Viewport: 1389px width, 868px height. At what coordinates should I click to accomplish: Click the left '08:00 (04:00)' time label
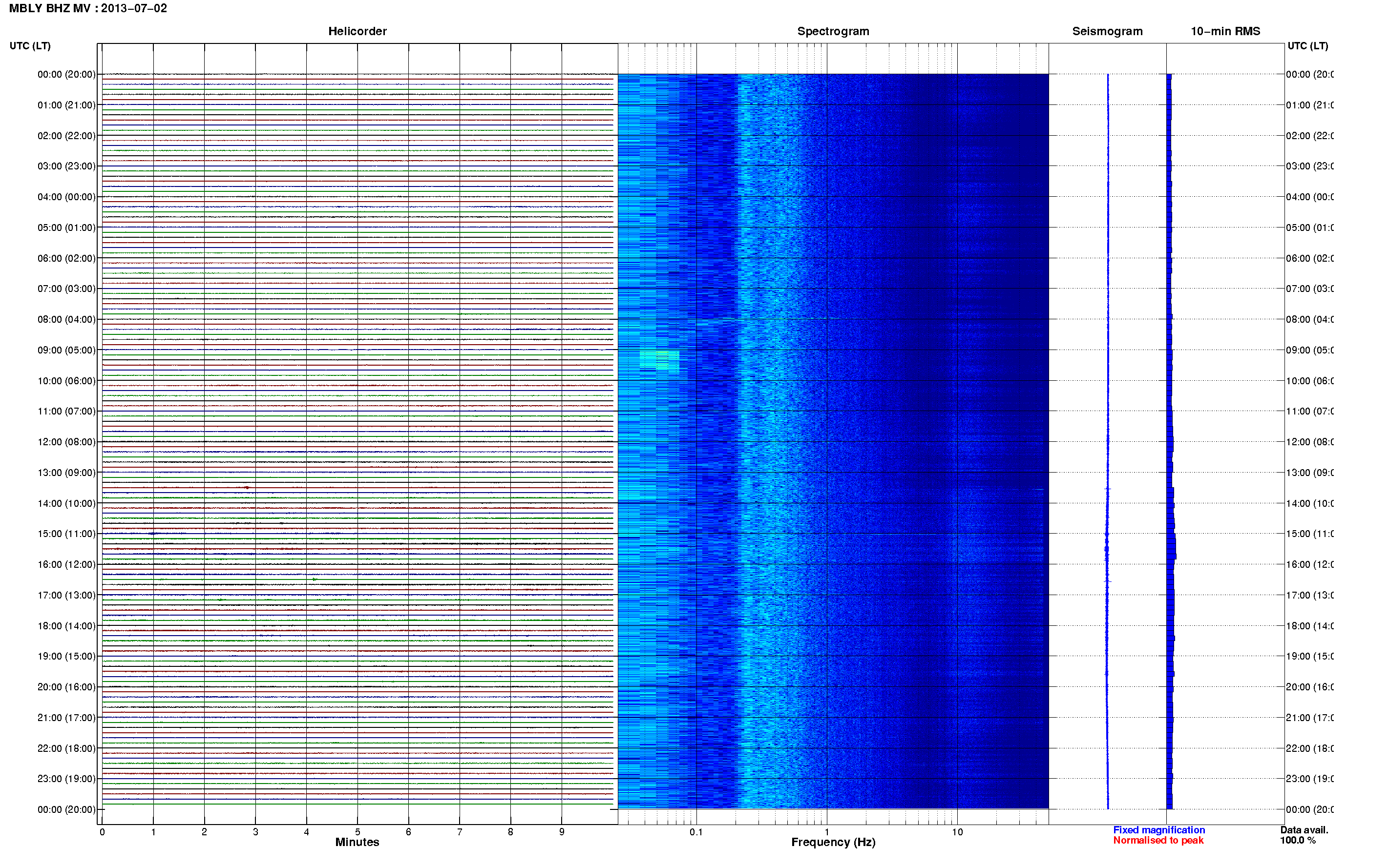66,319
